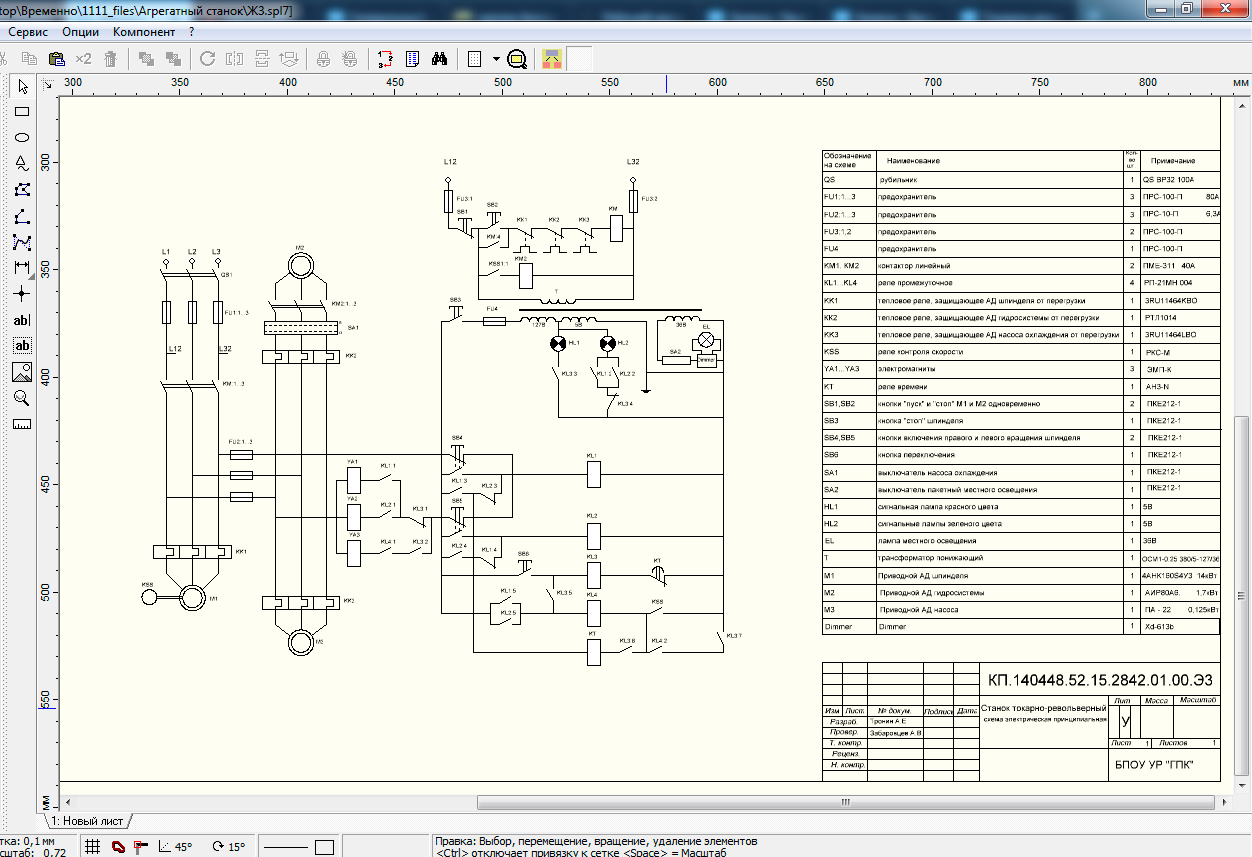This screenshot has height=857, width=1252.
Task: Select the Ellipse drawing tool
Action: pyautogui.click(x=21, y=138)
